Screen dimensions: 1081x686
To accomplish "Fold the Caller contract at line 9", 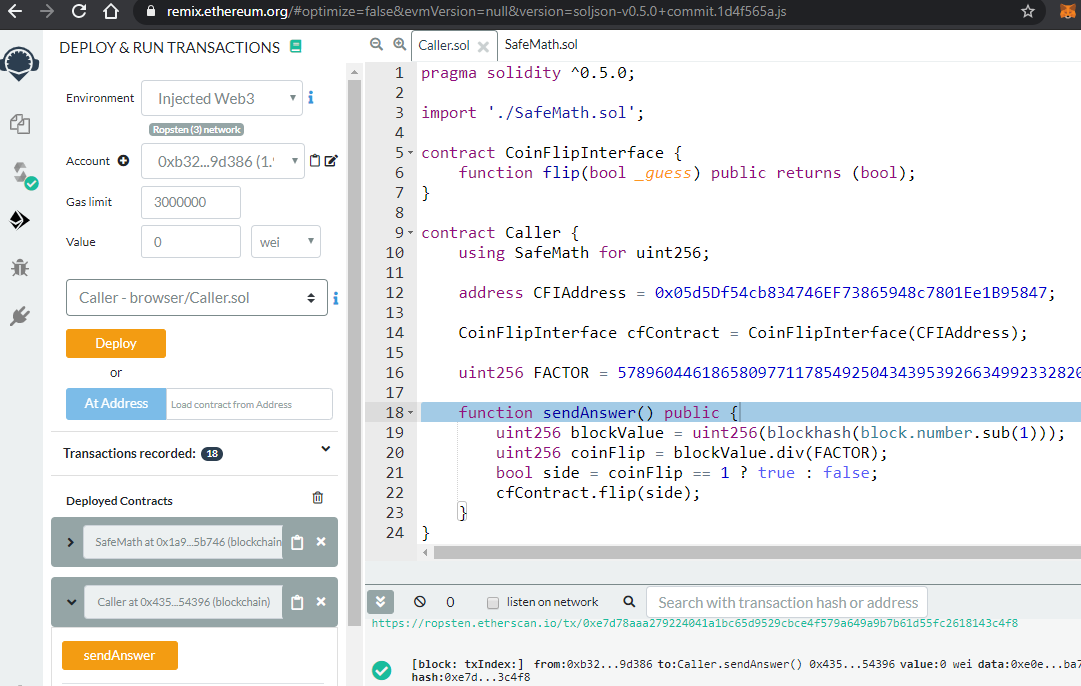I will (411, 233).
